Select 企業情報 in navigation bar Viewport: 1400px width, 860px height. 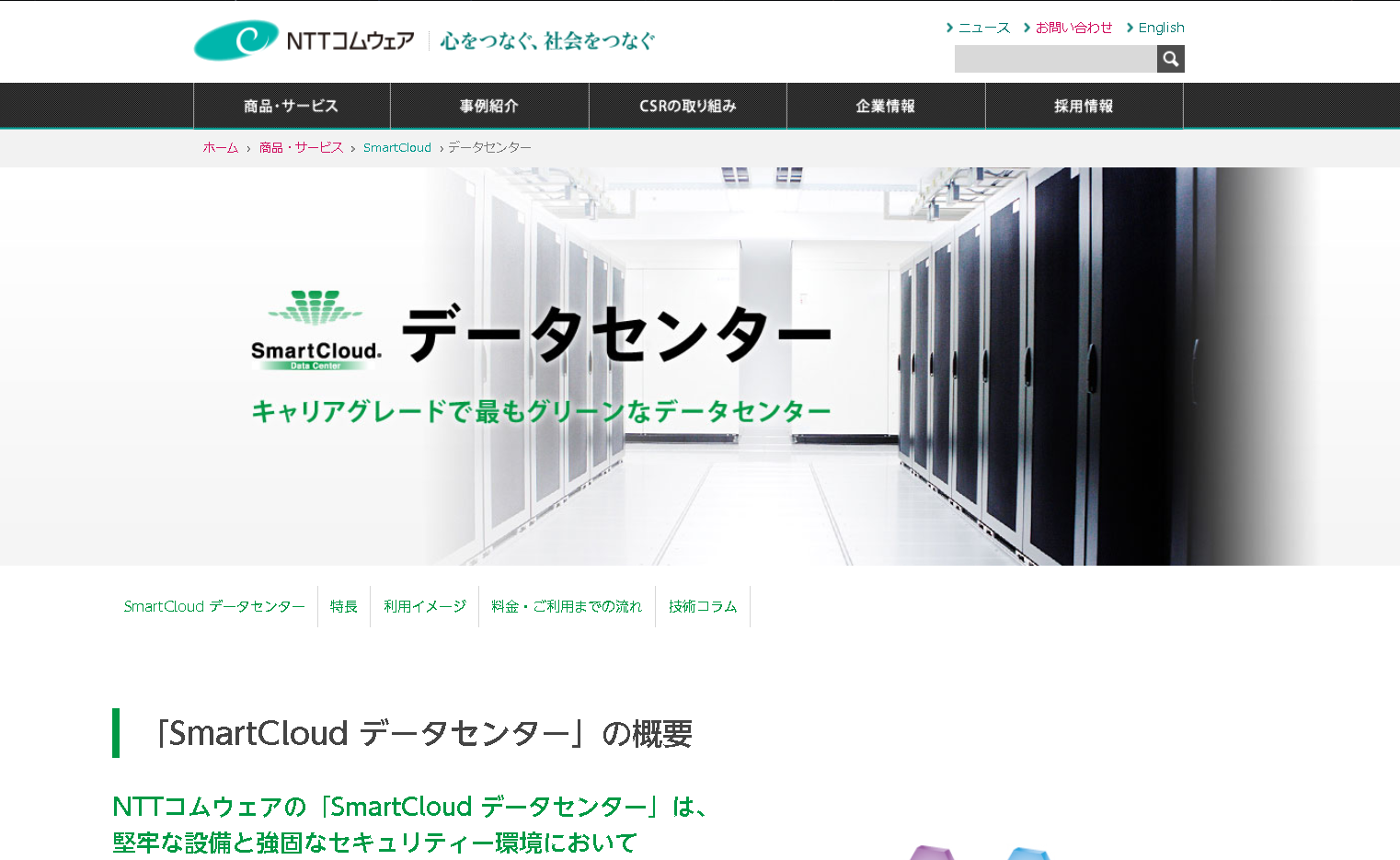tap(886, 106)
